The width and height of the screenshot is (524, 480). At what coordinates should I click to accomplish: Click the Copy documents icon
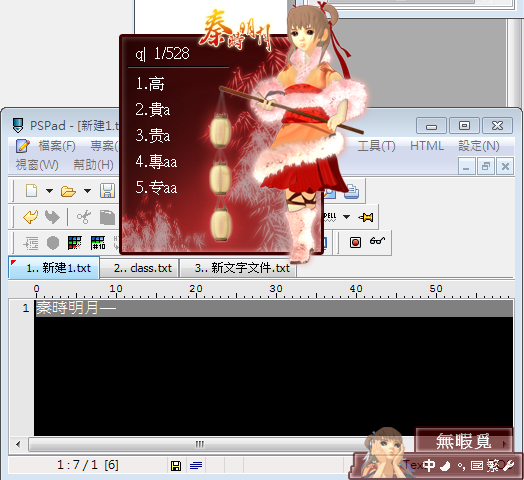coord(107,217)
